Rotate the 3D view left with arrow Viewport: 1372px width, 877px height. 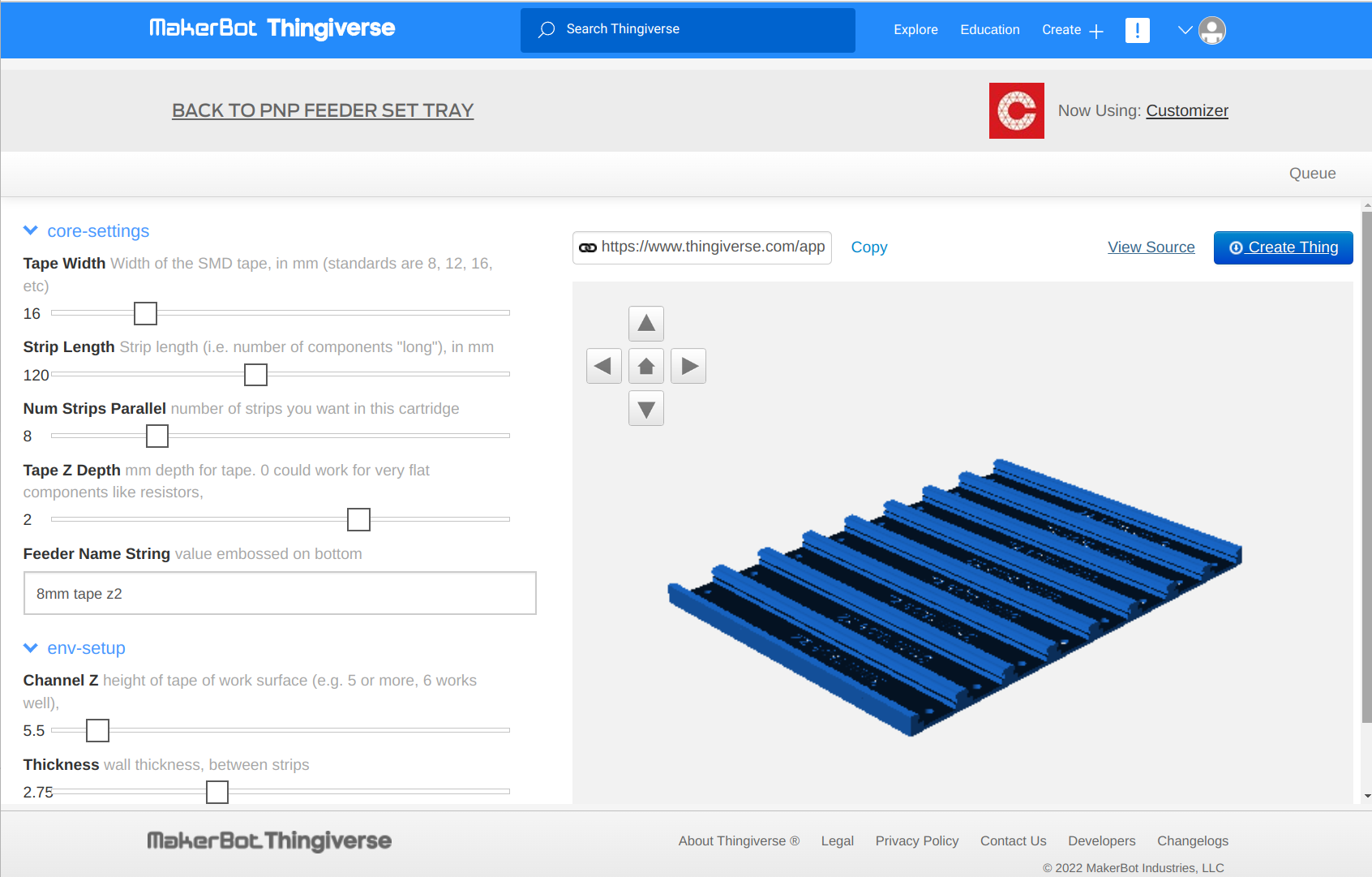coord(603,366)
